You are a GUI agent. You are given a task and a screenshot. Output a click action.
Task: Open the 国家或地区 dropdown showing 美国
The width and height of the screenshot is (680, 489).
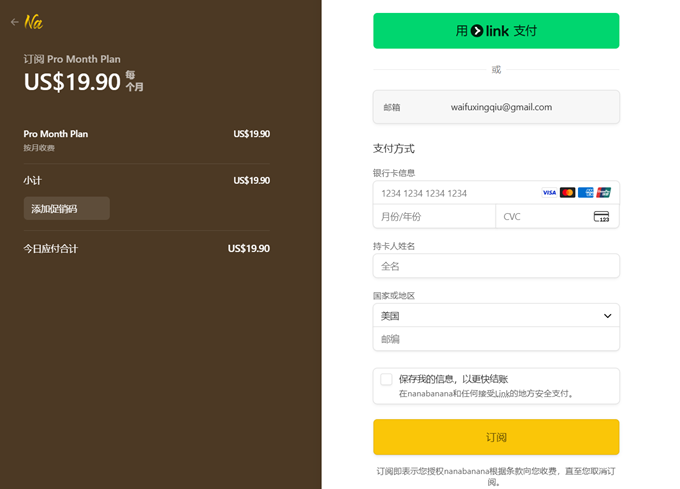[x=490, y=316]
